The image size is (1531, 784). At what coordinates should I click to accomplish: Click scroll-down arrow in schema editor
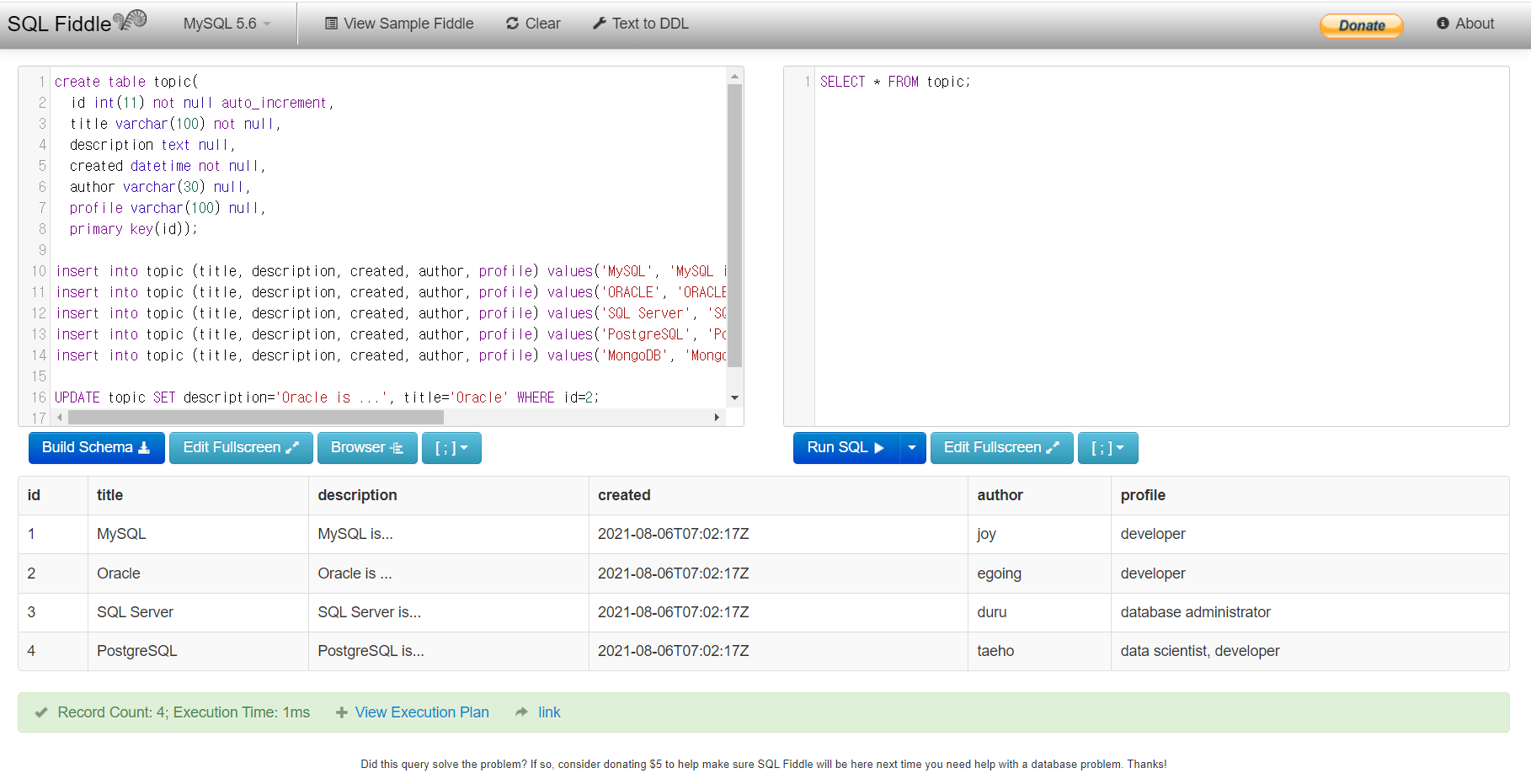click(x=734, y=397)
